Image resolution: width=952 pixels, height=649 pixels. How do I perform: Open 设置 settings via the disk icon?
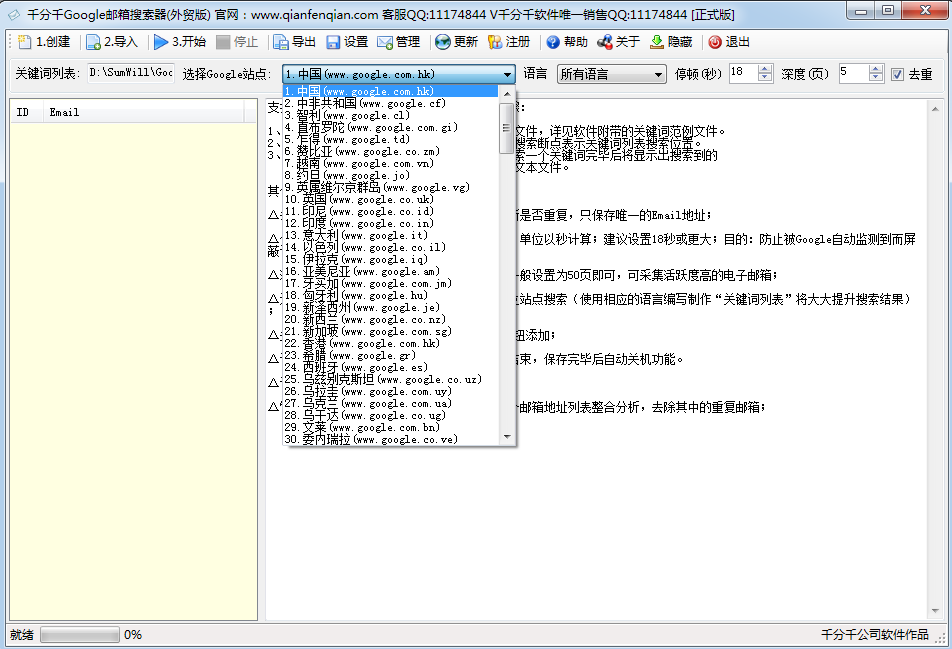coord(333,42)
